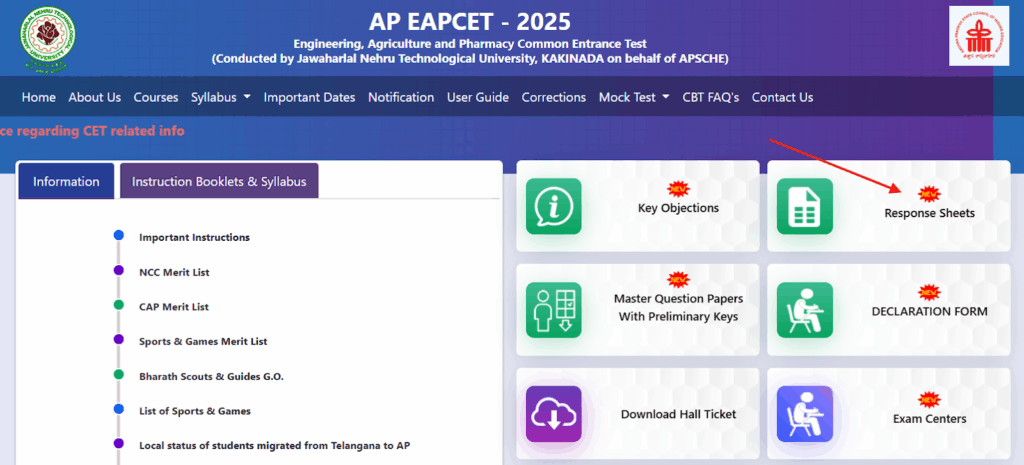Click green bullet beside CAP Merit List
This screenshot has width=1024, height=465.
point(118,304)
